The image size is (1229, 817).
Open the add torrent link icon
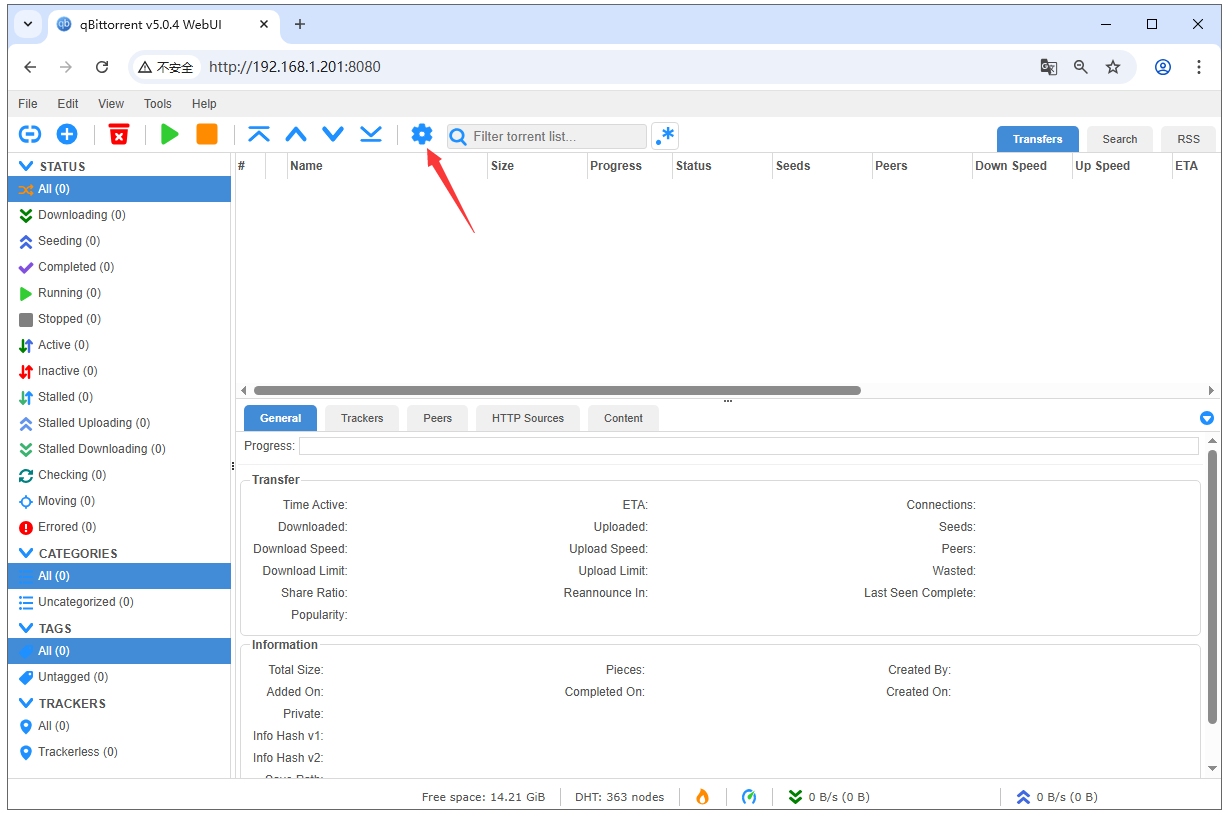(29, 135)
